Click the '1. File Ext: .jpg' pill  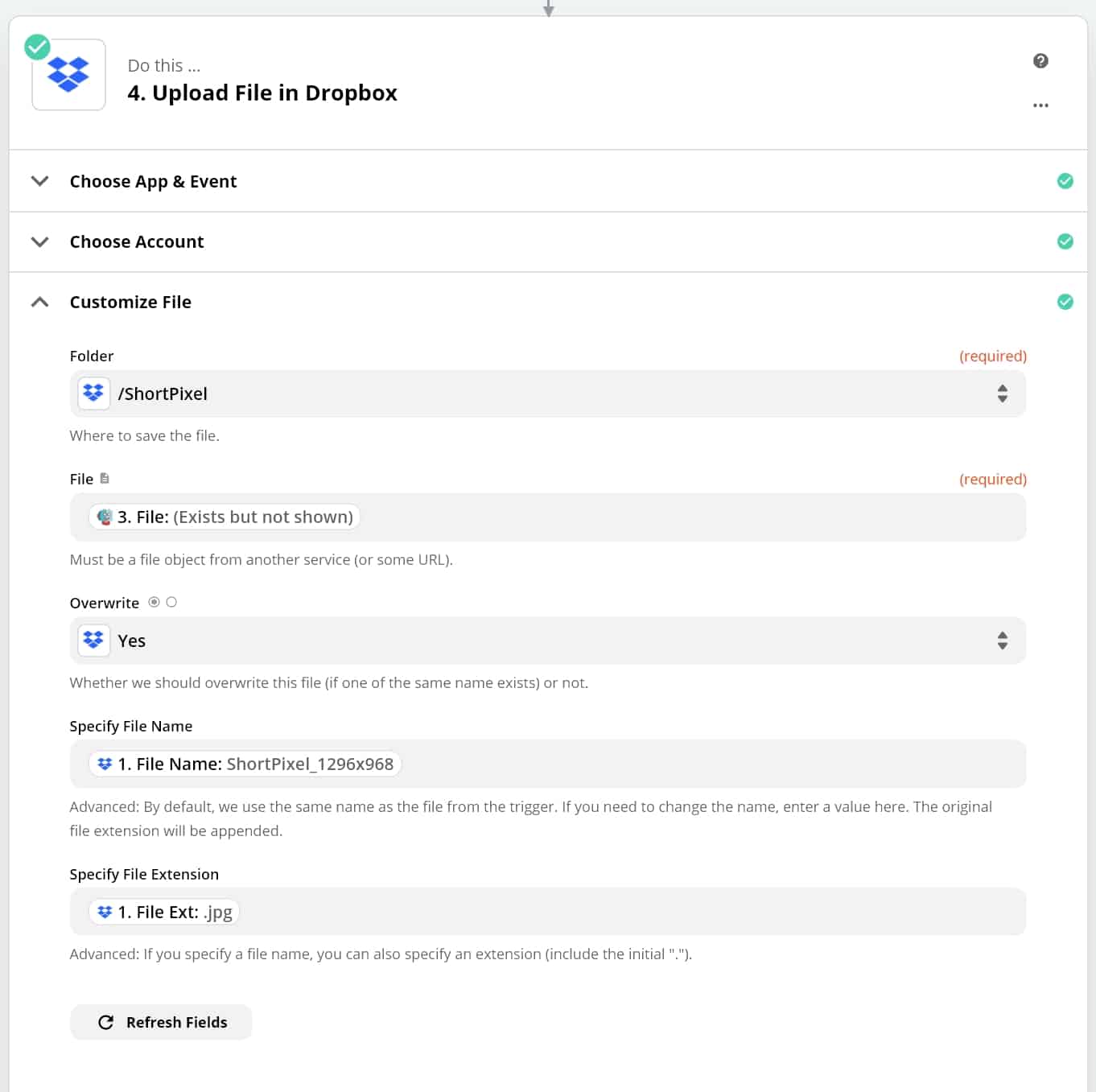pyautogui.click(x=164, y=912)
